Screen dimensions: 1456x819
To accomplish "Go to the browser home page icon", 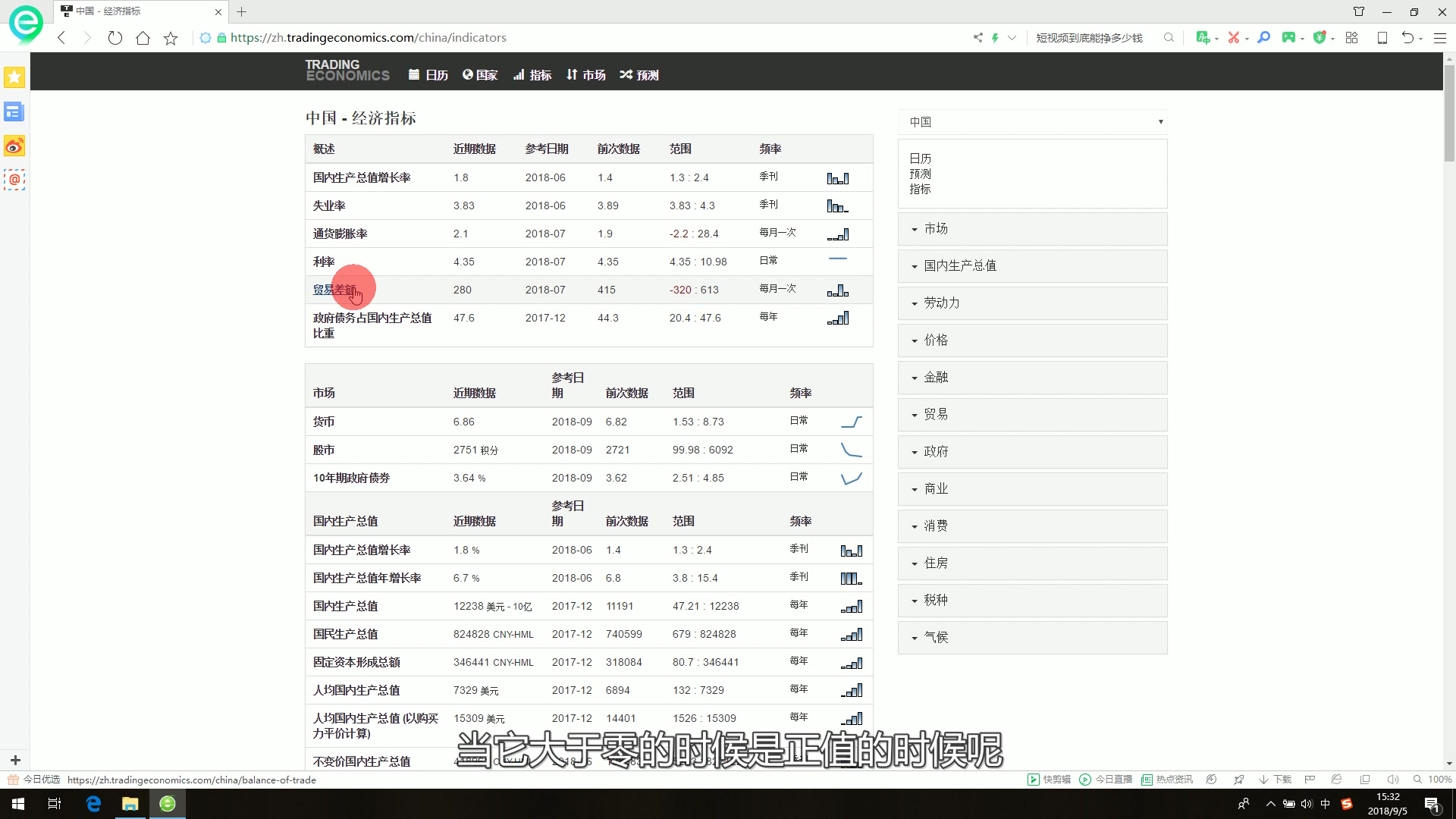I will tap(143, 38).
